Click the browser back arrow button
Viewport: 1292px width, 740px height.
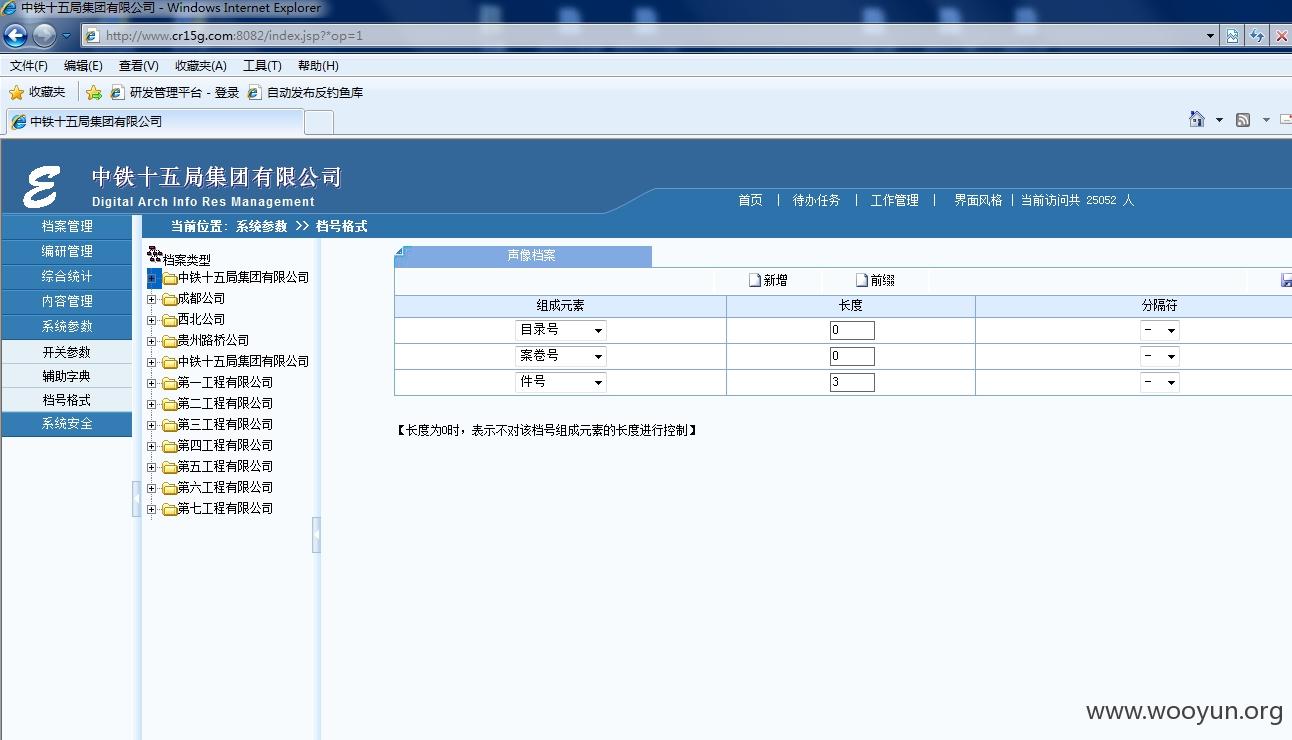point(16,36)
